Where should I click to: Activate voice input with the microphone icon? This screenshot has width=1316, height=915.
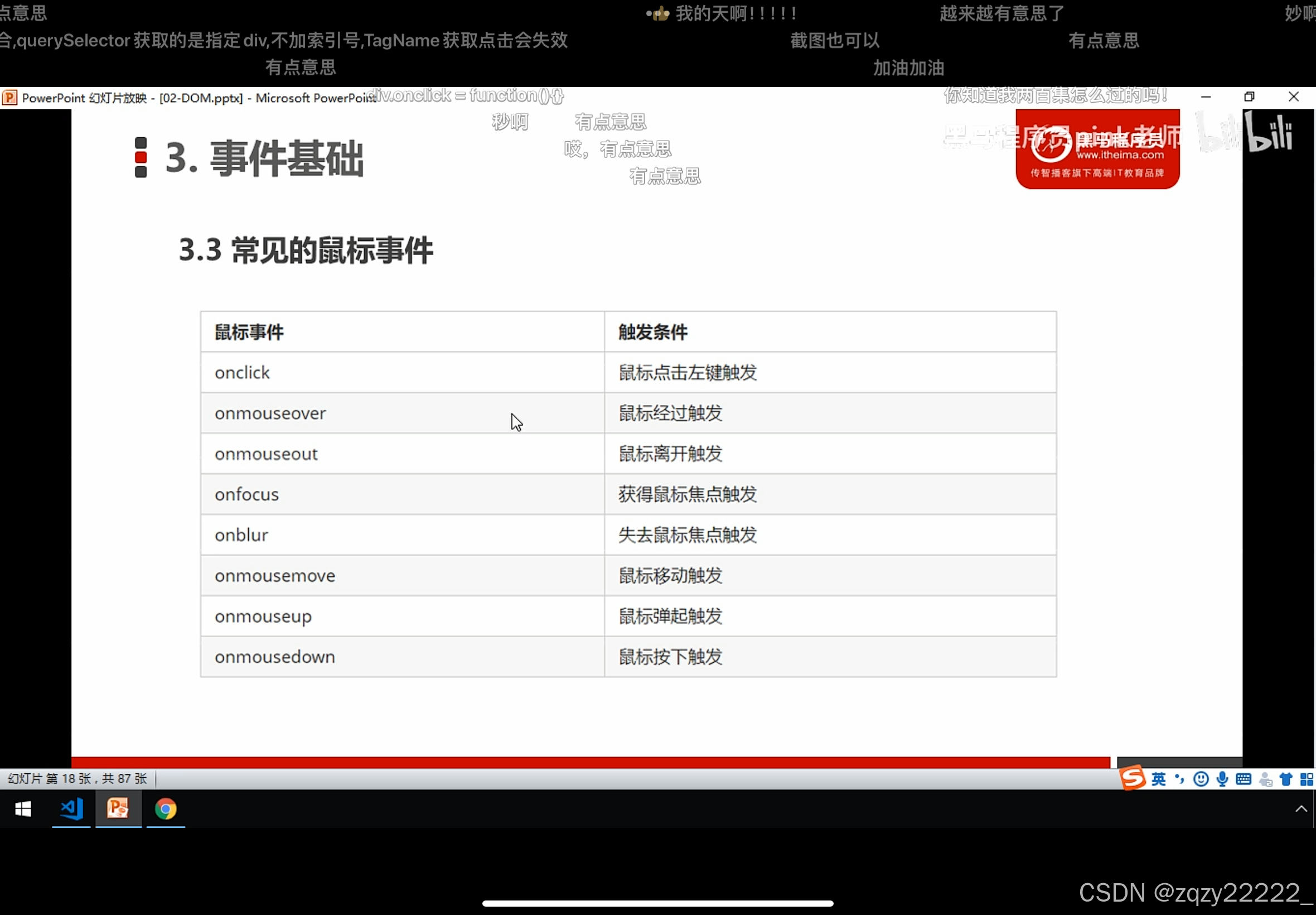click(1222, 778)
